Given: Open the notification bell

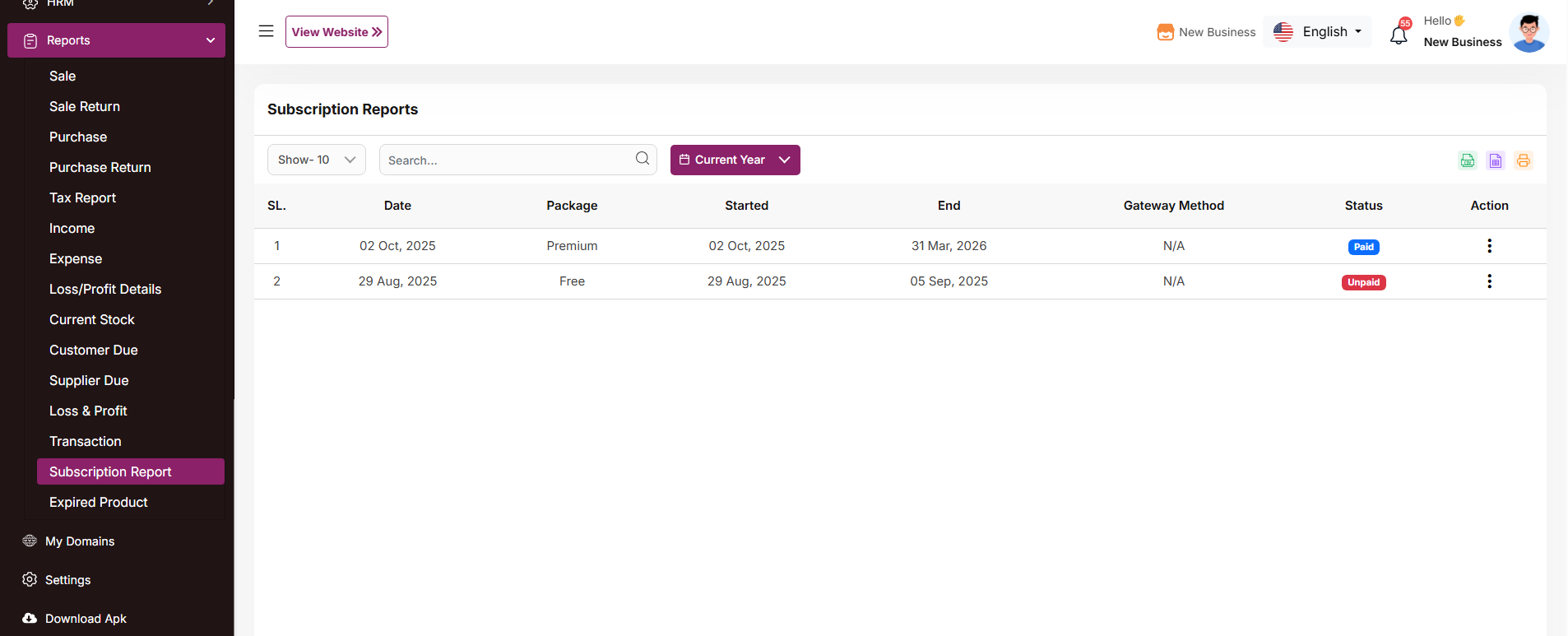Looking at the screenshot, I should click(x=1399, y=35).
